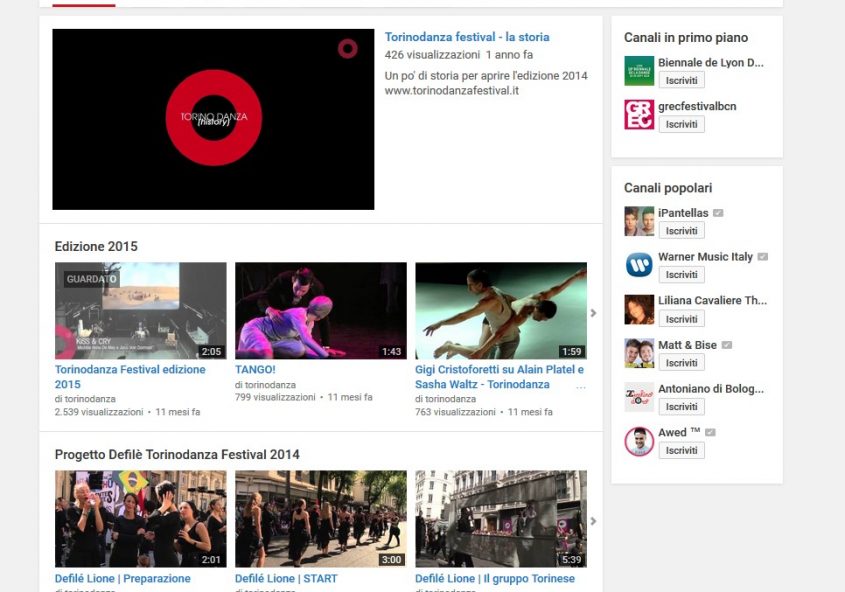Click 426 visualizzazioni text
The height and width of the screenshot is (592, 845).
click(x=432, y=54)
